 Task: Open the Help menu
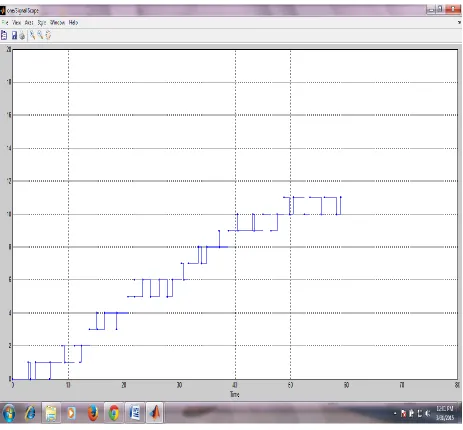point(73,23)
